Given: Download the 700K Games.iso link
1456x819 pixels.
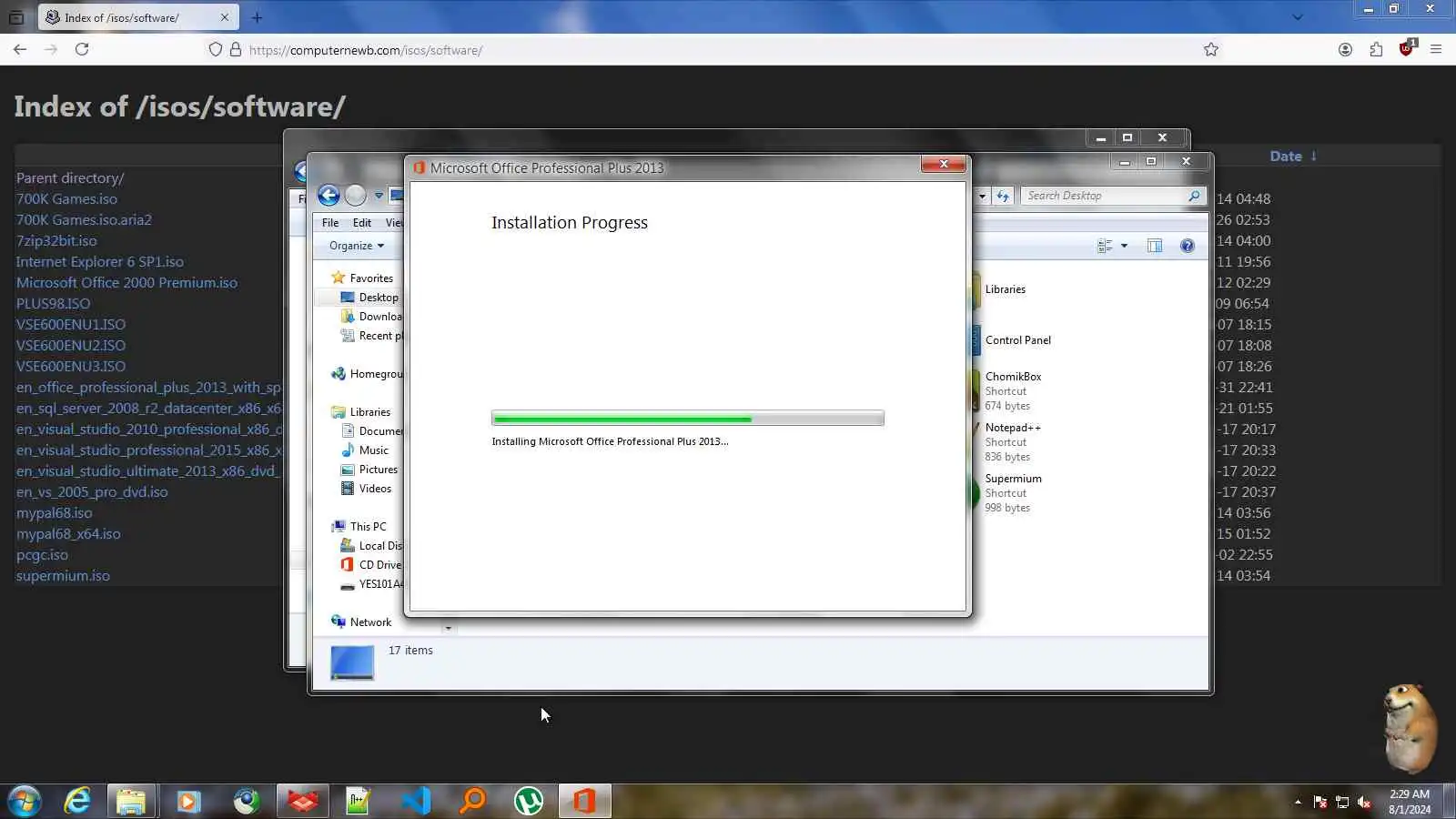Looking at the screenshot, I should tap(66, 199).
